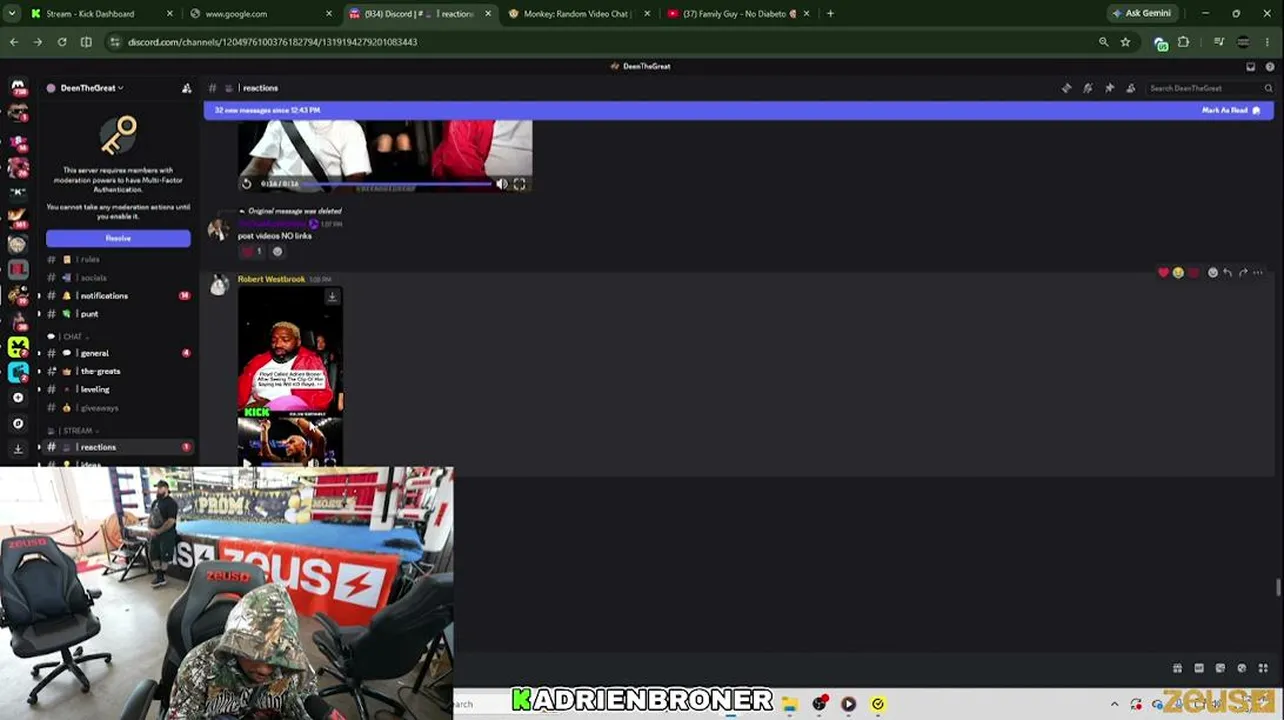Click the Resolve button
Image resolution: width=1284 pixels, height=720 pixels.
(118, 238)
